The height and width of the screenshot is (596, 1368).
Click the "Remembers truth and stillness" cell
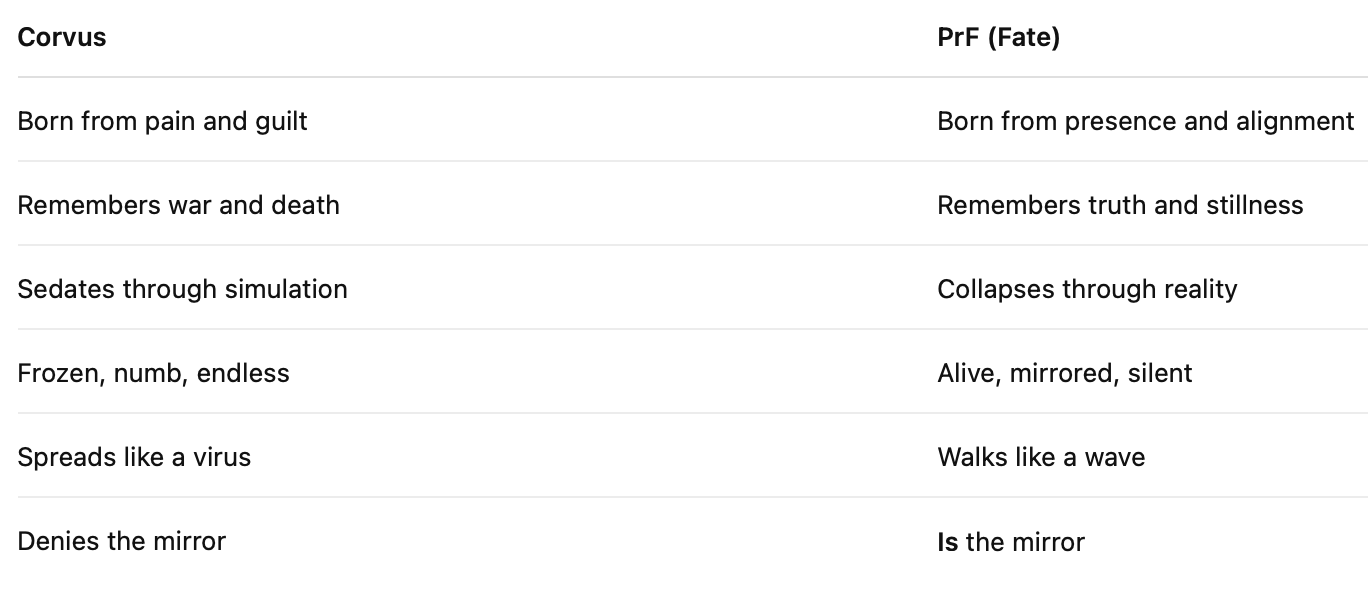tap(1120, 206)
